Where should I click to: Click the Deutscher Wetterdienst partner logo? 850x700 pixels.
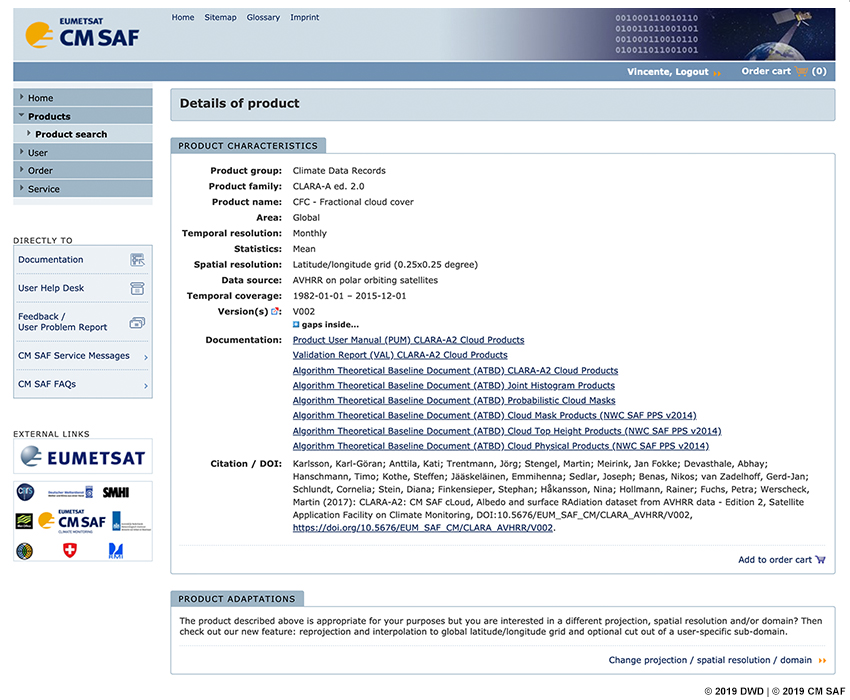[70, 492]
